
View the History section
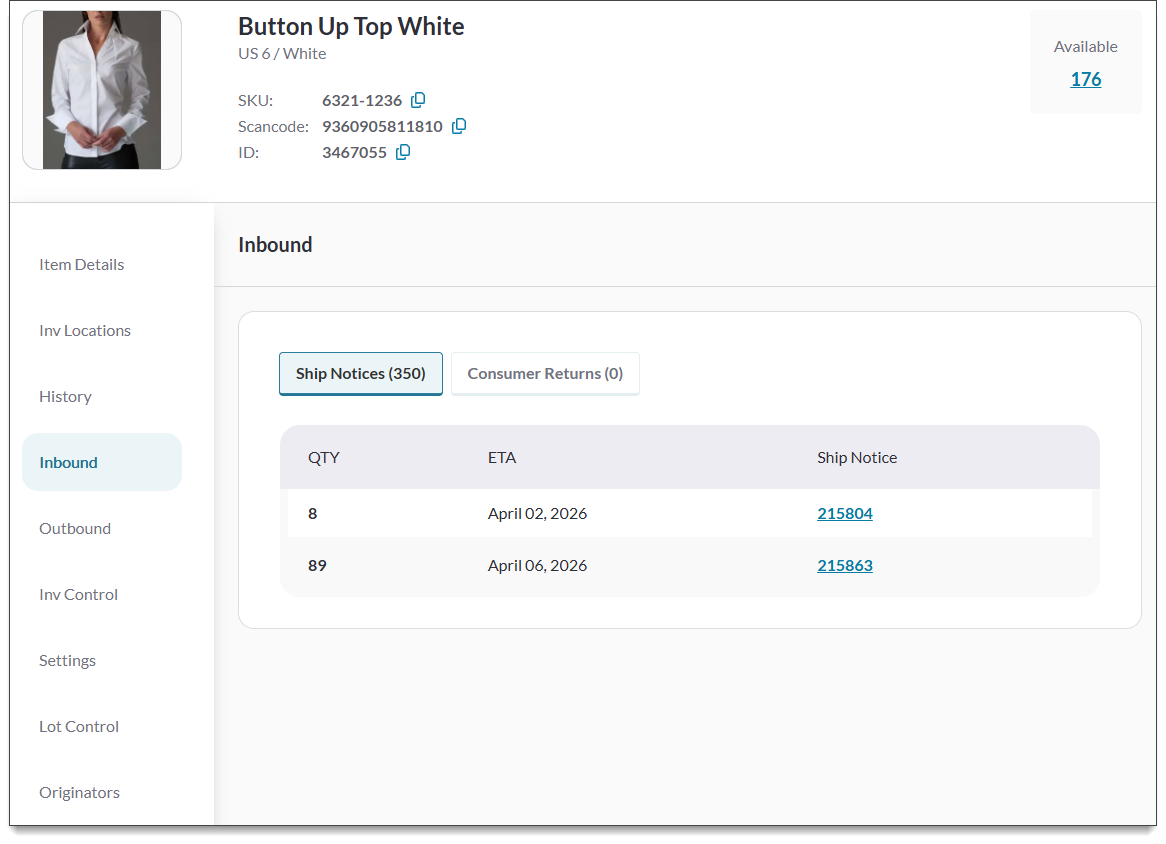[x=65, y=396]
